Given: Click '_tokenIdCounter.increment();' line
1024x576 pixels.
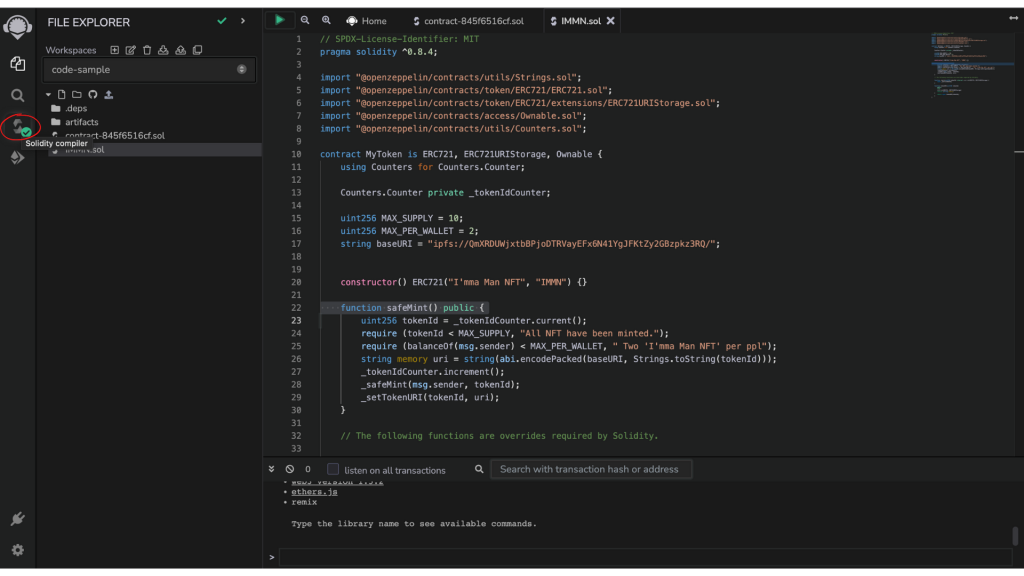Looking at the screenshot, I should point(432,372).
